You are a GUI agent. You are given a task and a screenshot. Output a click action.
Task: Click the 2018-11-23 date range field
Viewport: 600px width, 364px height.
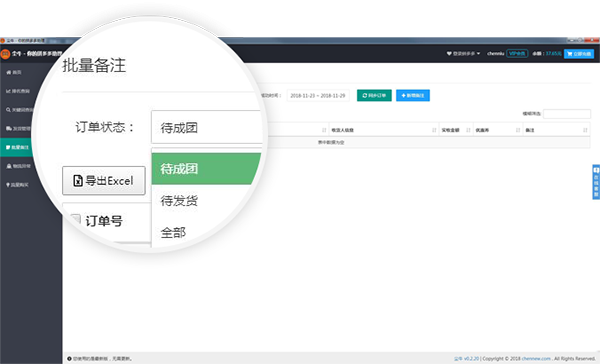tap(318, 96)
